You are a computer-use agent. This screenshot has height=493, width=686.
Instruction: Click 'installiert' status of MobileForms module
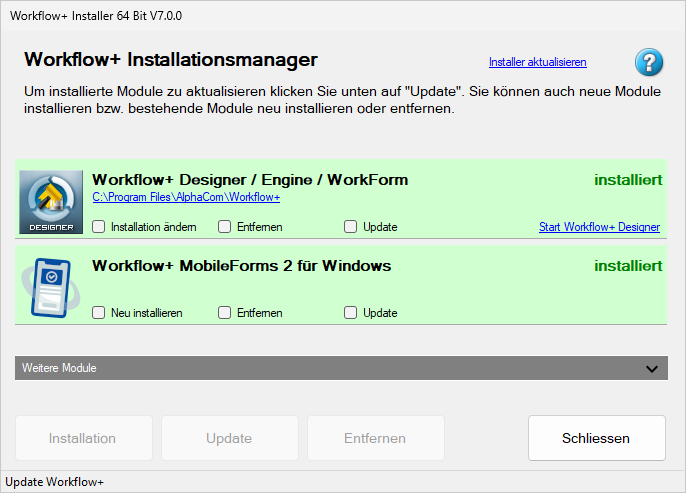628,266
